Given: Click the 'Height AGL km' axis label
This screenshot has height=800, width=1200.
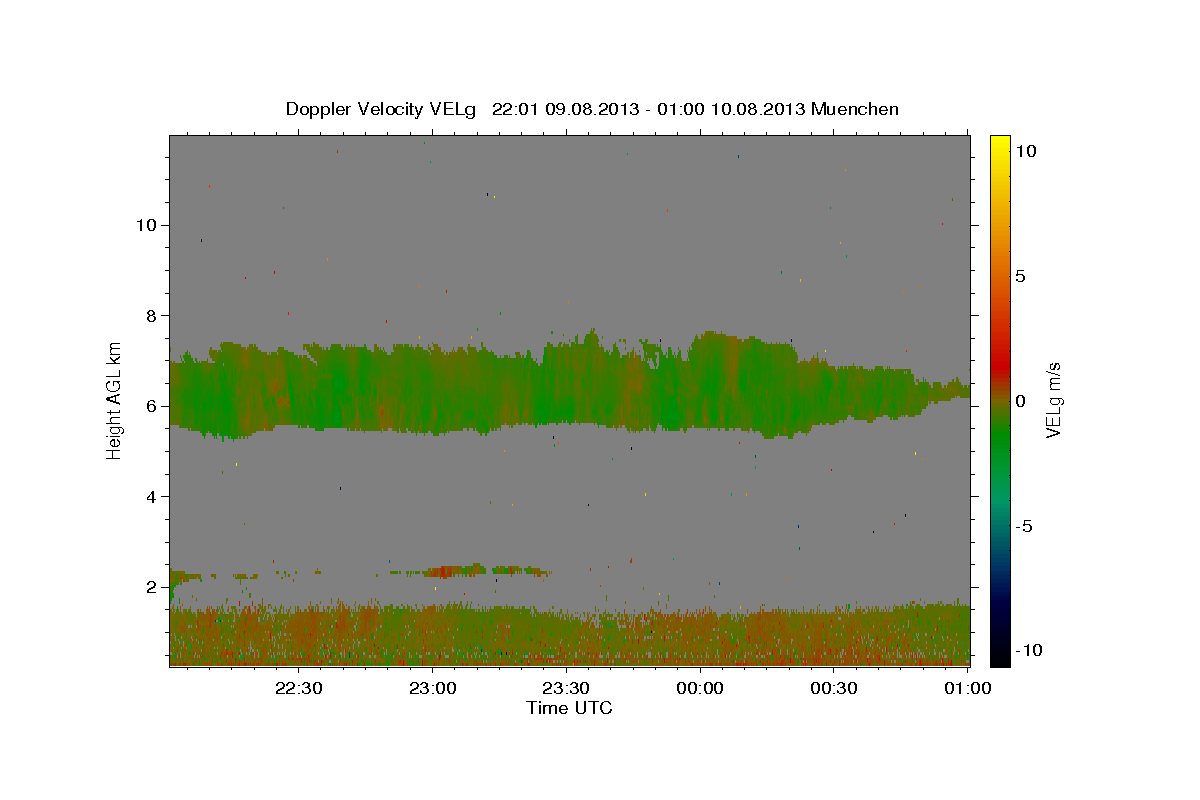Looking at the screenshot, I should 114,401.
